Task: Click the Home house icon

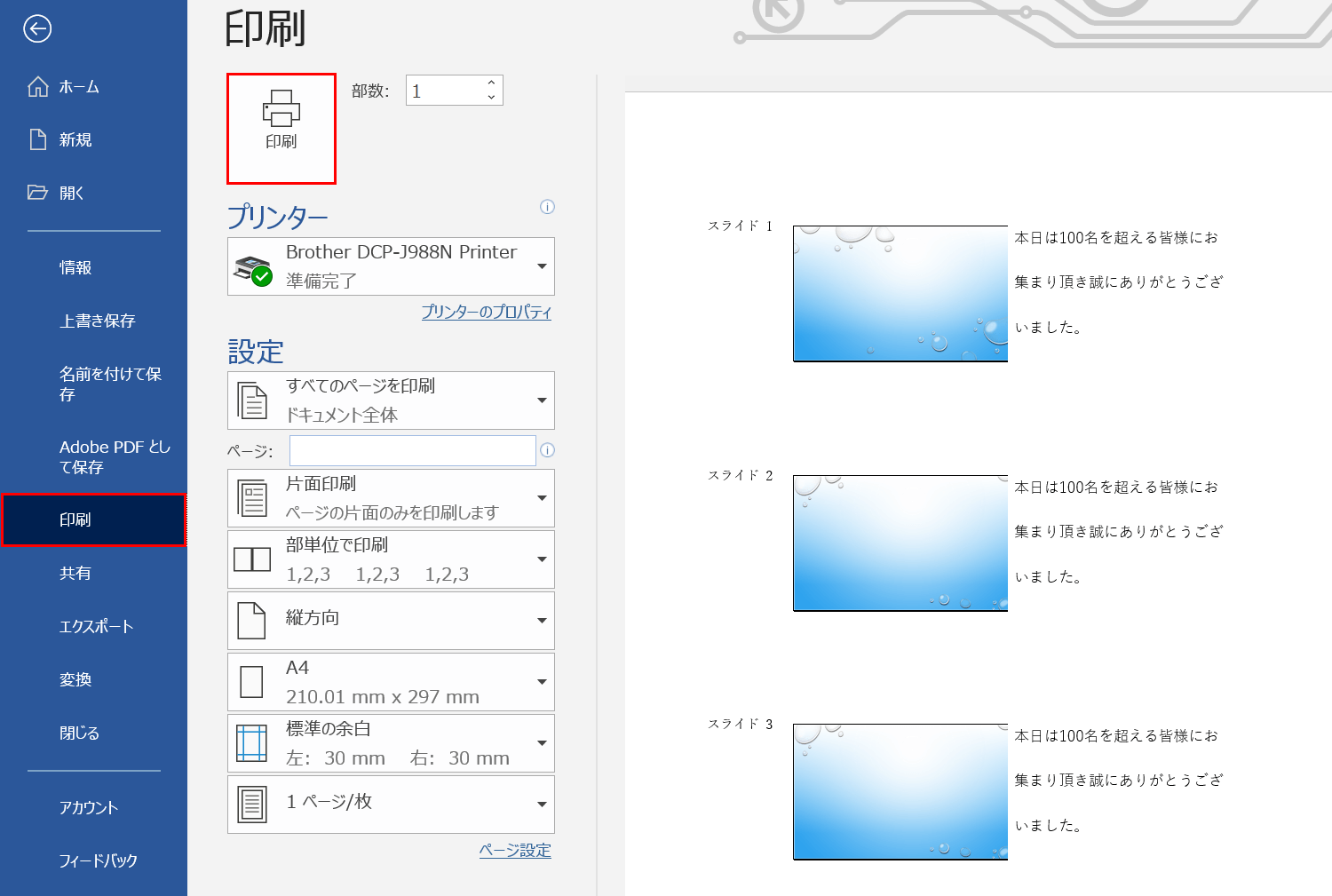Action: coord(38,86)
